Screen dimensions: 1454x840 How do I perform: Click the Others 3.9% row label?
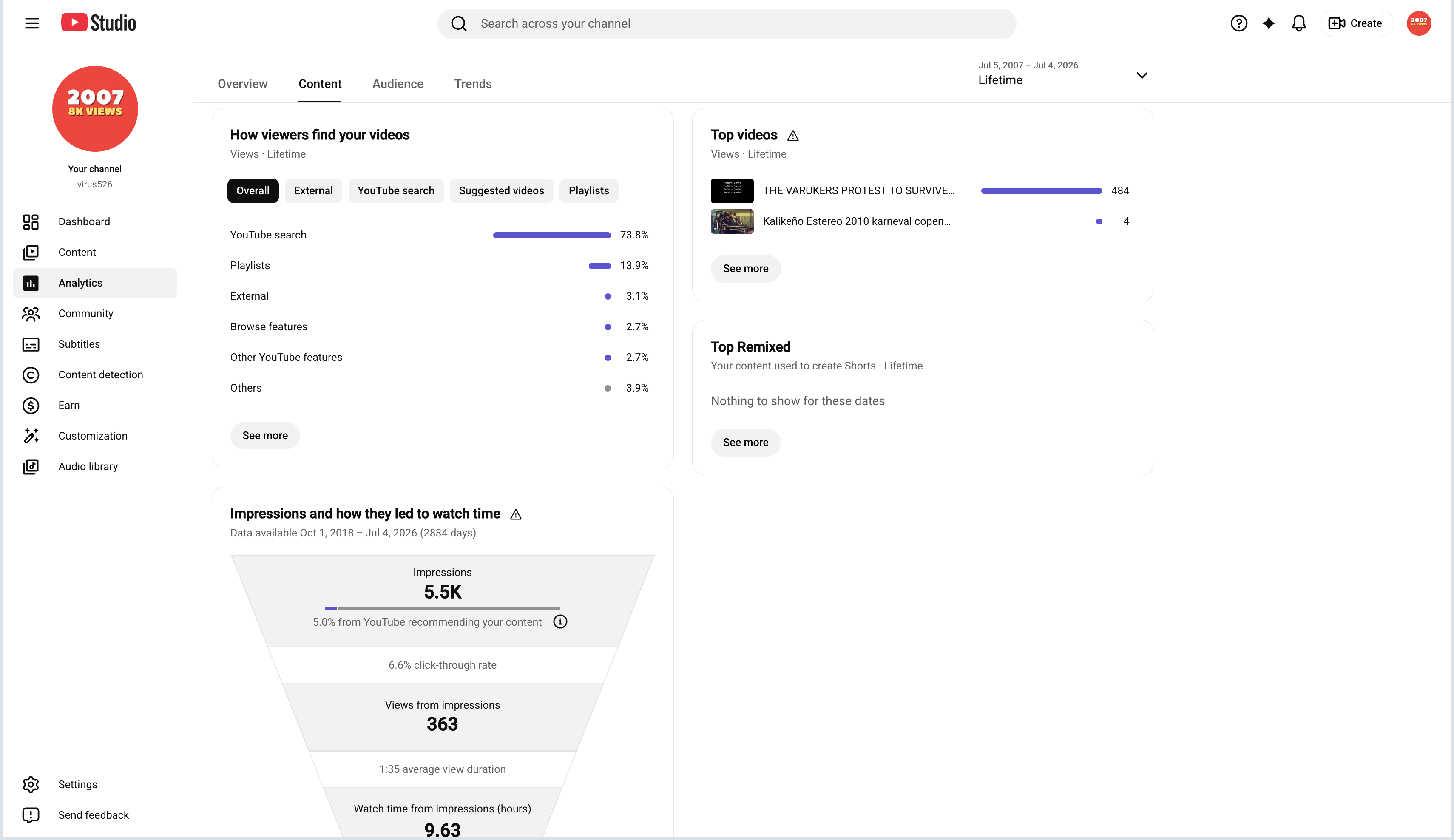tap(246, 388)
